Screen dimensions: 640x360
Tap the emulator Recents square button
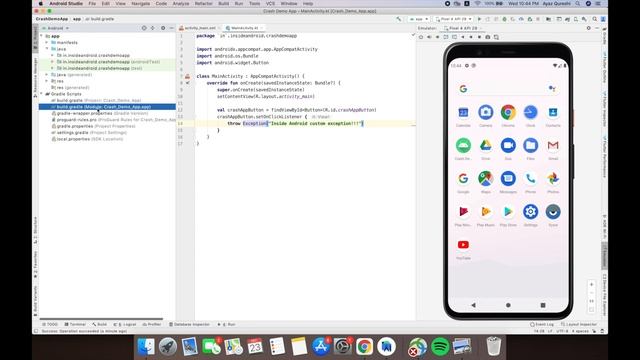(543, 305)
